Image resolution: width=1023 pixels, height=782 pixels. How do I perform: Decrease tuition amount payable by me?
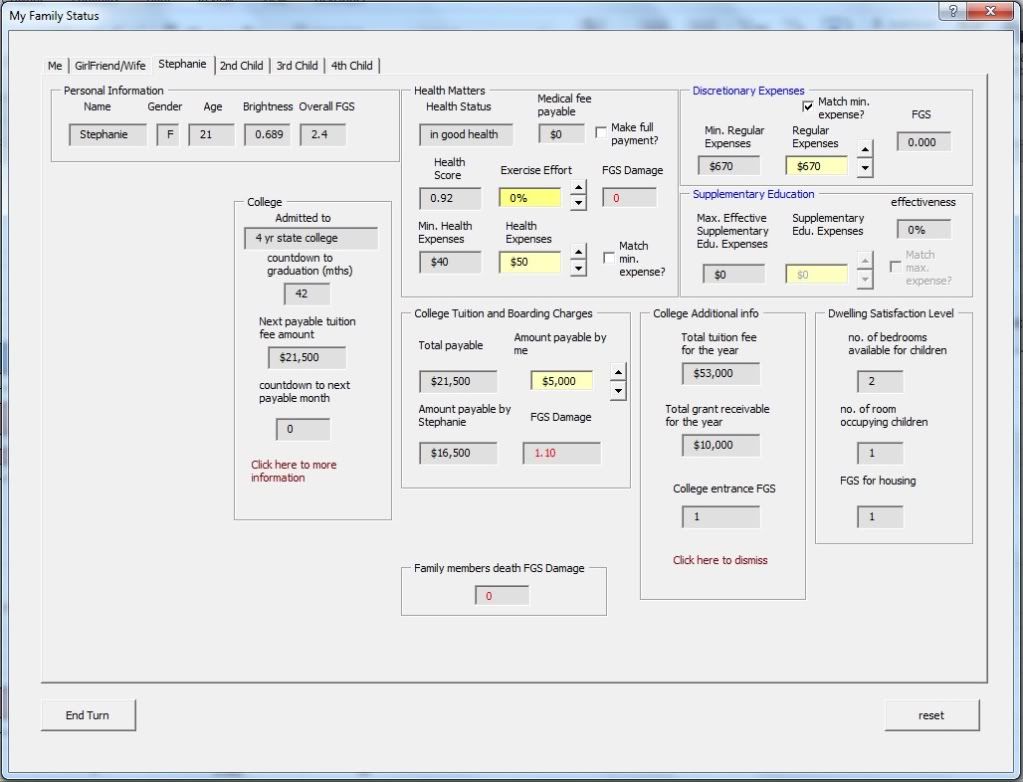[618, 390]
